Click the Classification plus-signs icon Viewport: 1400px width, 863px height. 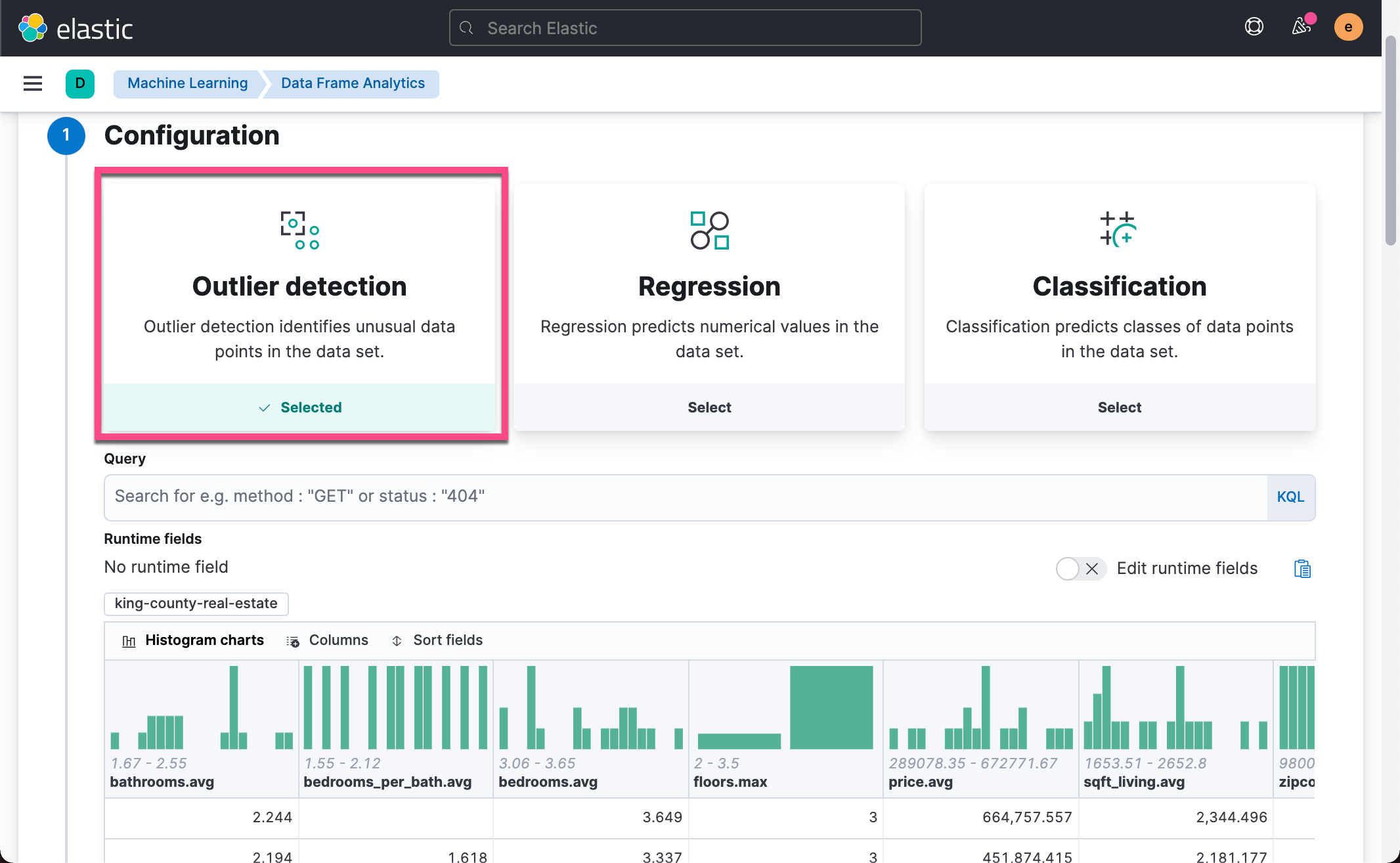click(1119, 230)
